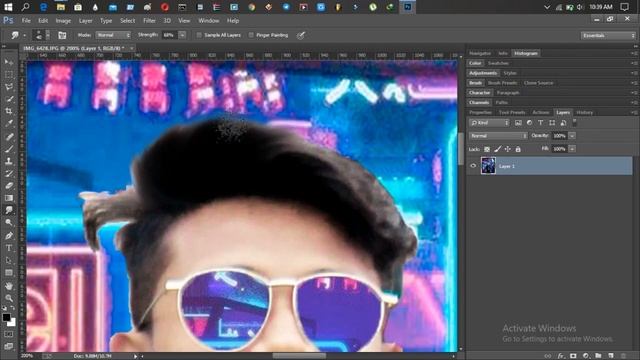Screen dimensions: 640x360
Task: Open the Essentials workspace dropdown
Action: tap(608, 36)
